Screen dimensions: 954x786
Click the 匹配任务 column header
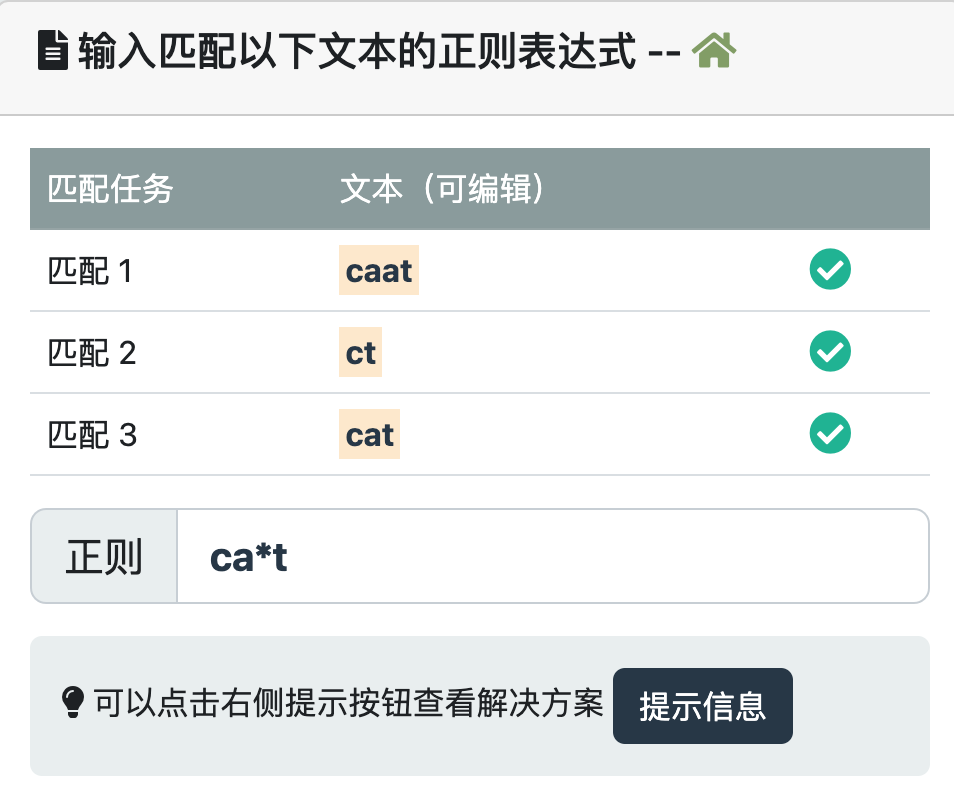click(111, 189)
